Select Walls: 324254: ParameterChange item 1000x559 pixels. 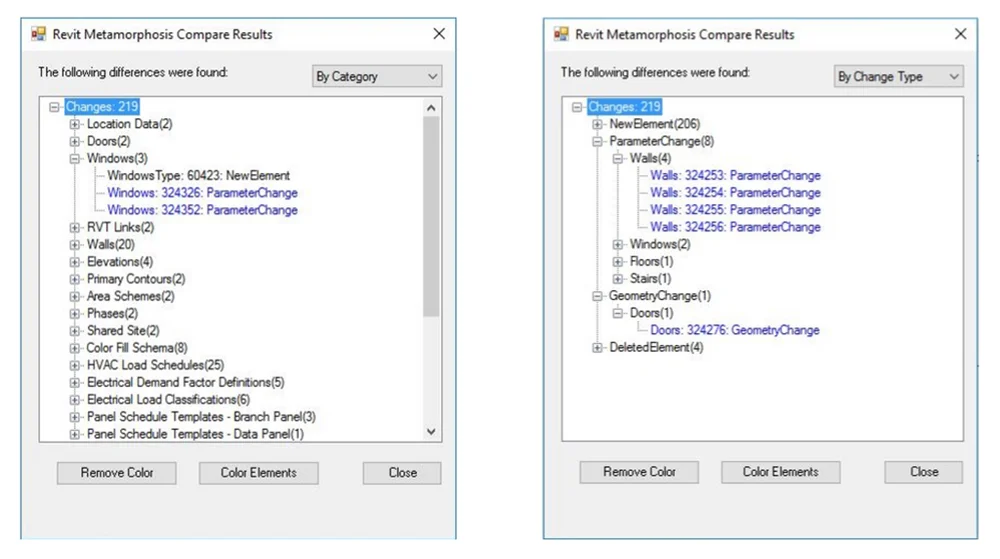click(735, 192)
